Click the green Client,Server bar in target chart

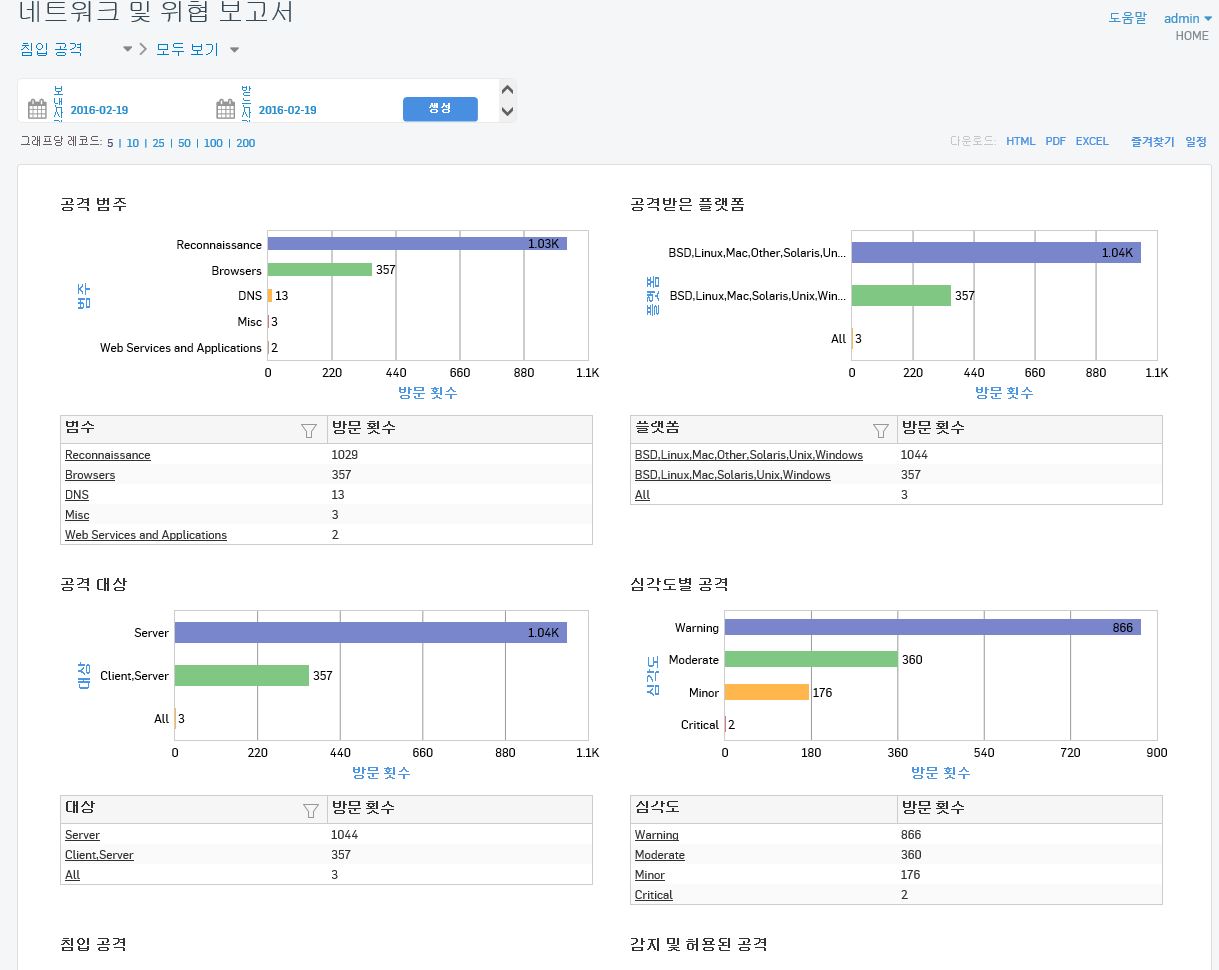(x=242, y=675)
